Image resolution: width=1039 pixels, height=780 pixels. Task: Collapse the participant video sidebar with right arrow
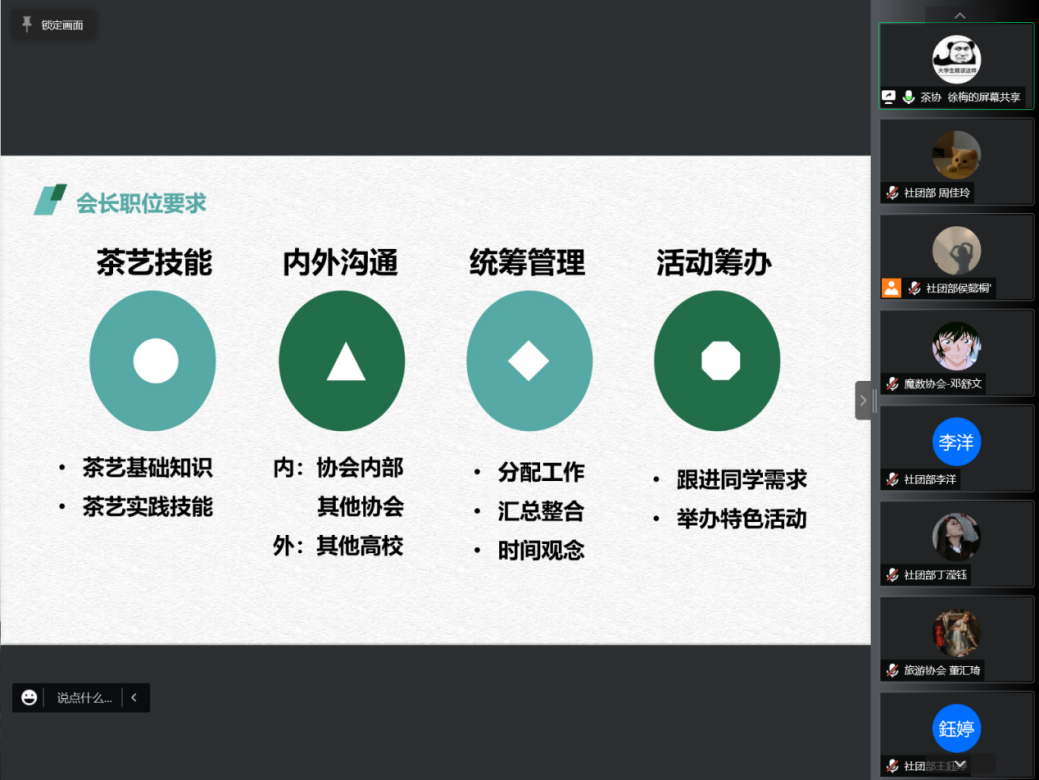click(x=863, y=400)
